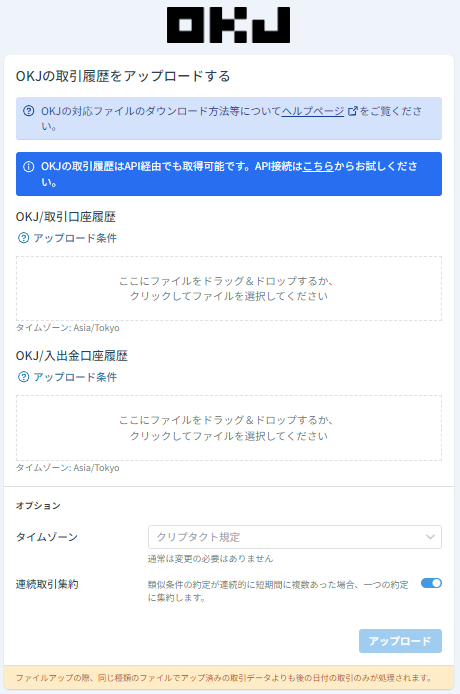Click the オプション section label
The image size is (460, 694).
tap(38, 505)
